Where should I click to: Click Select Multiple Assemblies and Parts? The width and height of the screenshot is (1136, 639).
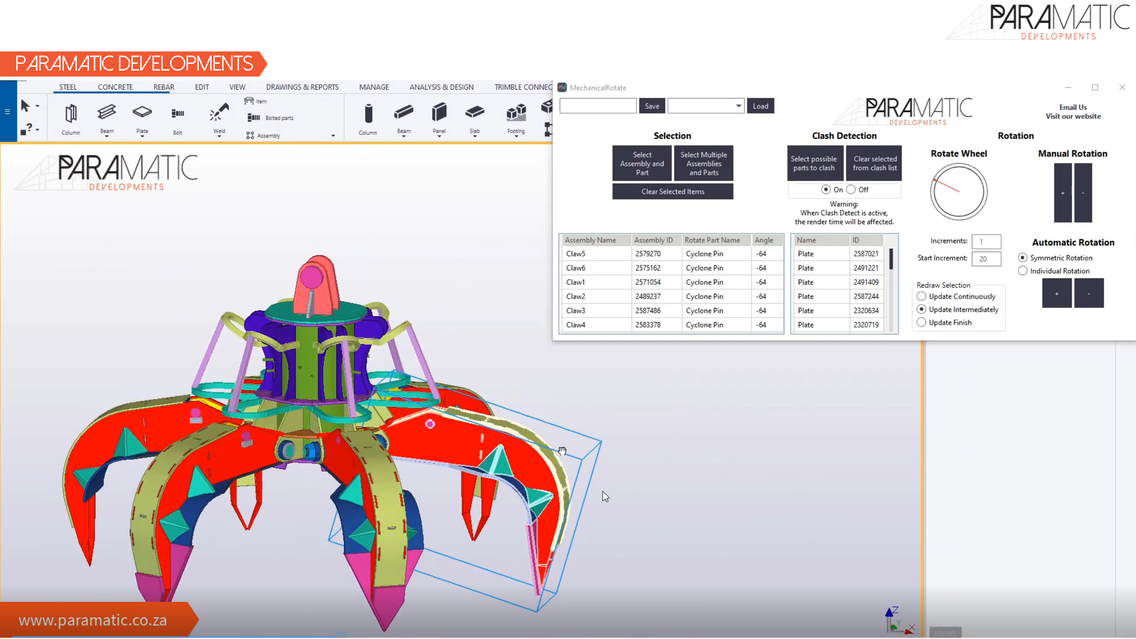click(x=703, y=163)
